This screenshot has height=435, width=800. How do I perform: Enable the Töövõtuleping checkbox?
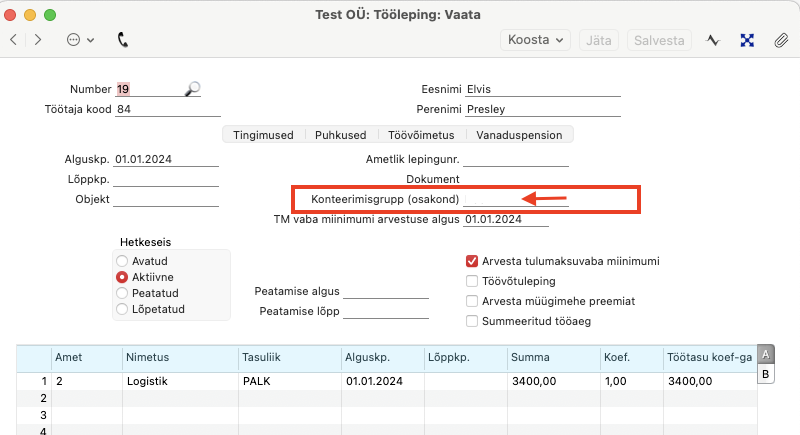[x=472, y=281]
